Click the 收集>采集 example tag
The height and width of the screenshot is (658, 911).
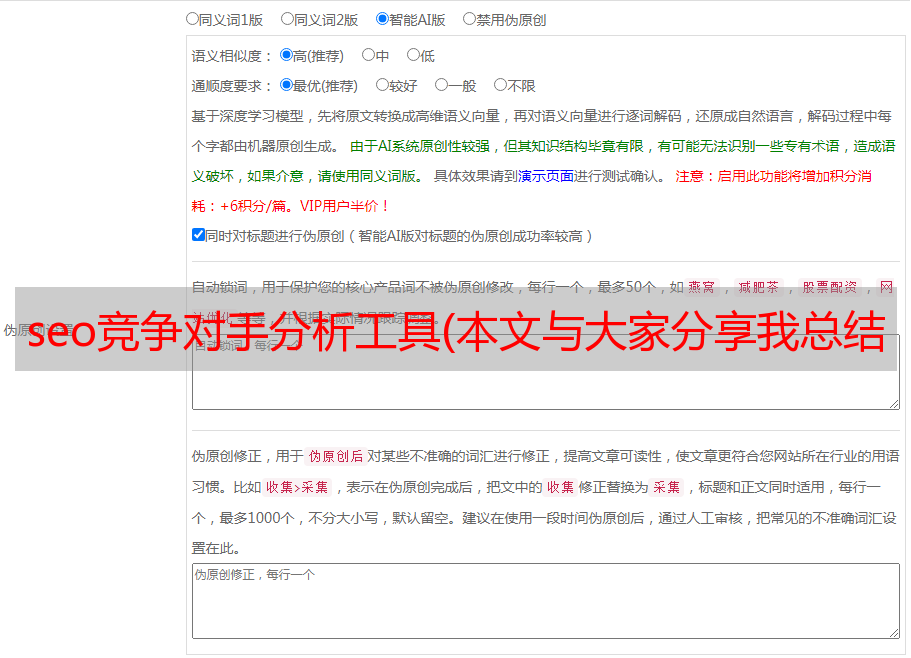point(297,487)
